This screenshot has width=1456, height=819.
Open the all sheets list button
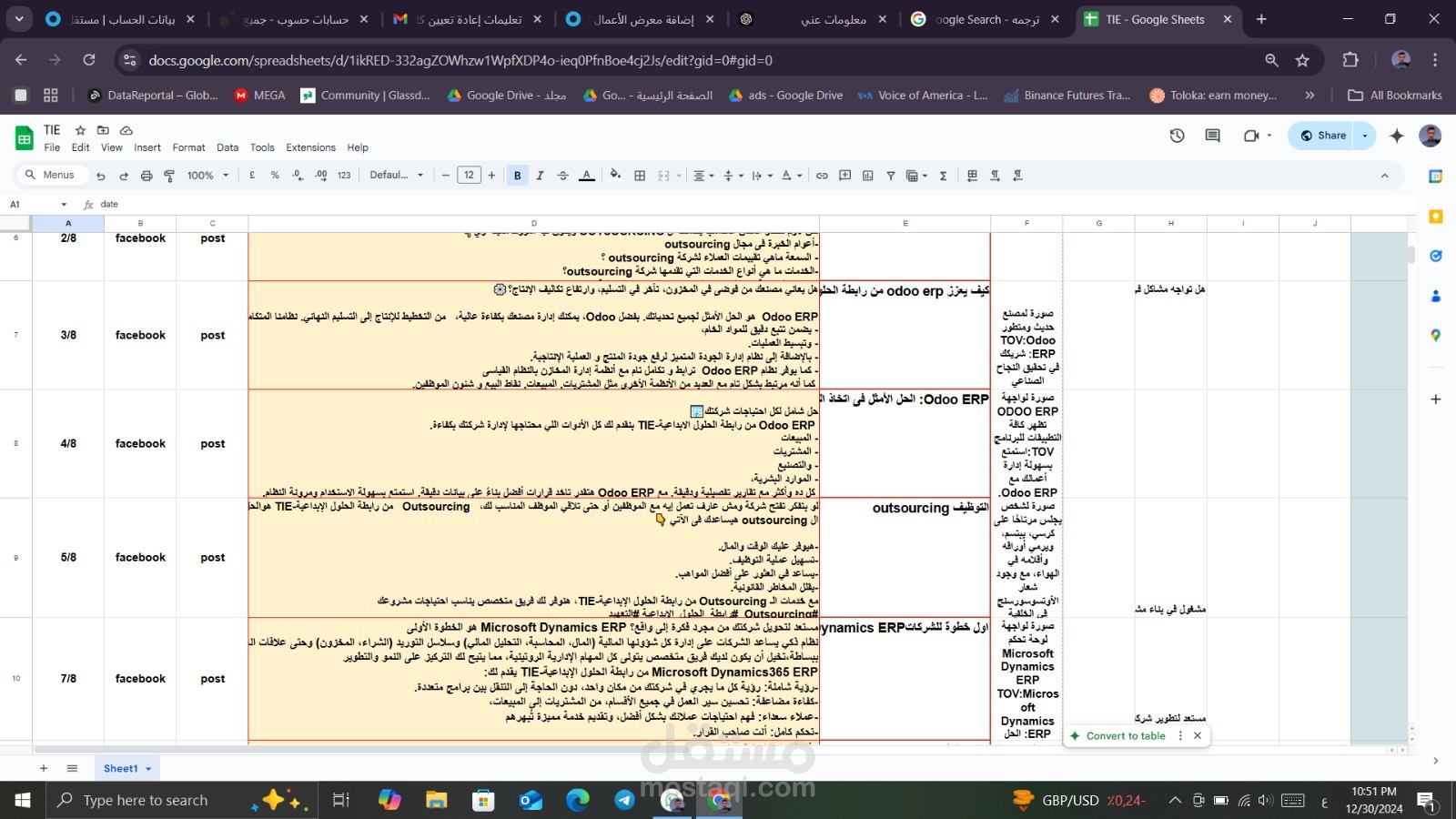pos(72,769)
